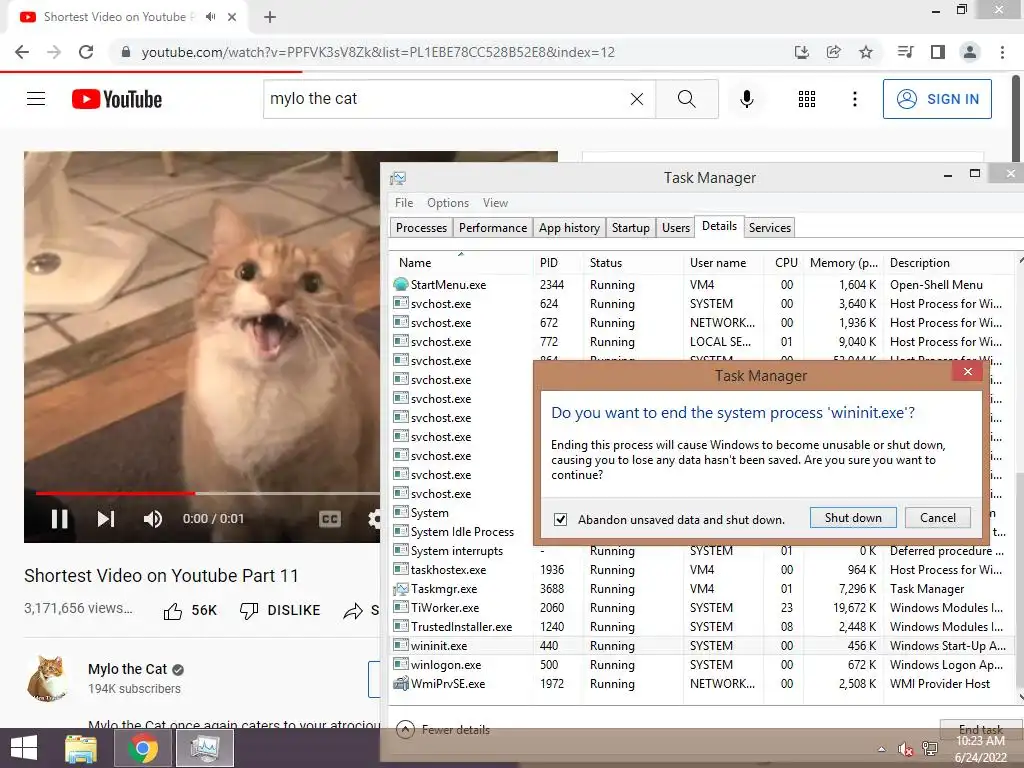Pause the video
Viewport: 1024px width, 768px height.
[59, 519]
